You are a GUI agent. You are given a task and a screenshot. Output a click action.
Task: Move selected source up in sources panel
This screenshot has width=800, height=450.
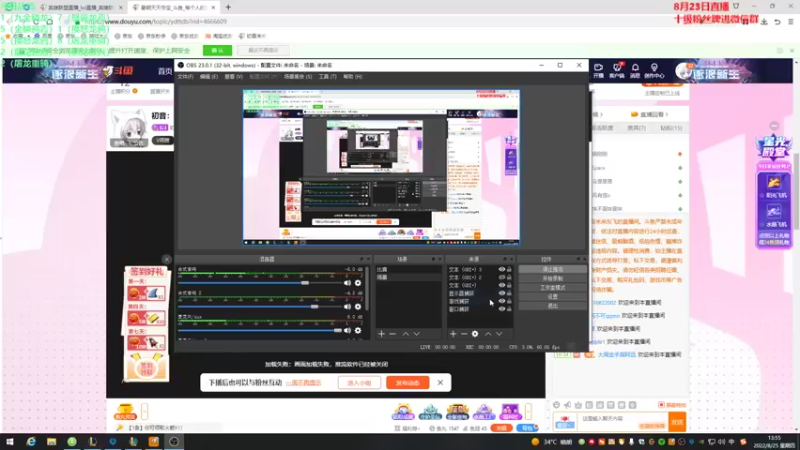[488, 334]
